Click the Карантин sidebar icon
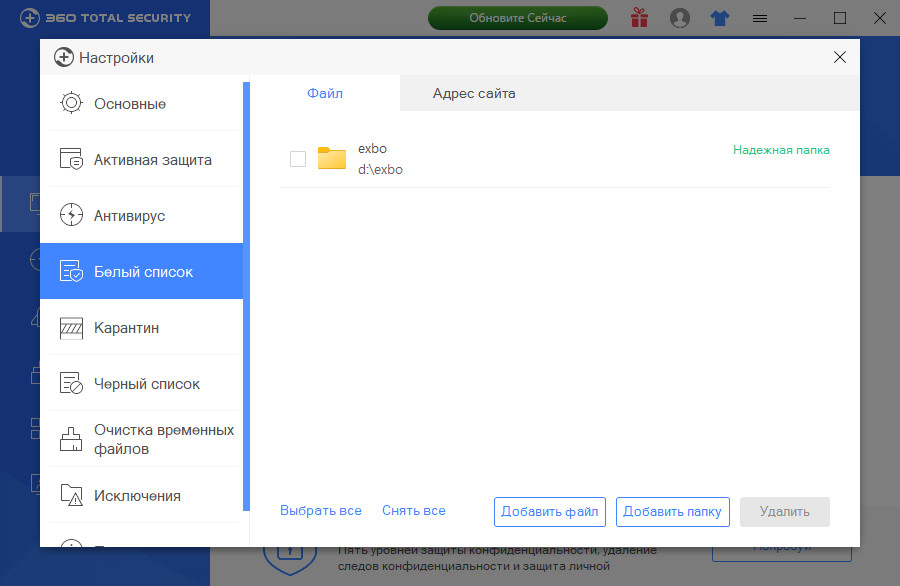The width and height of the screenshot is (900, 586). [71, 327]
